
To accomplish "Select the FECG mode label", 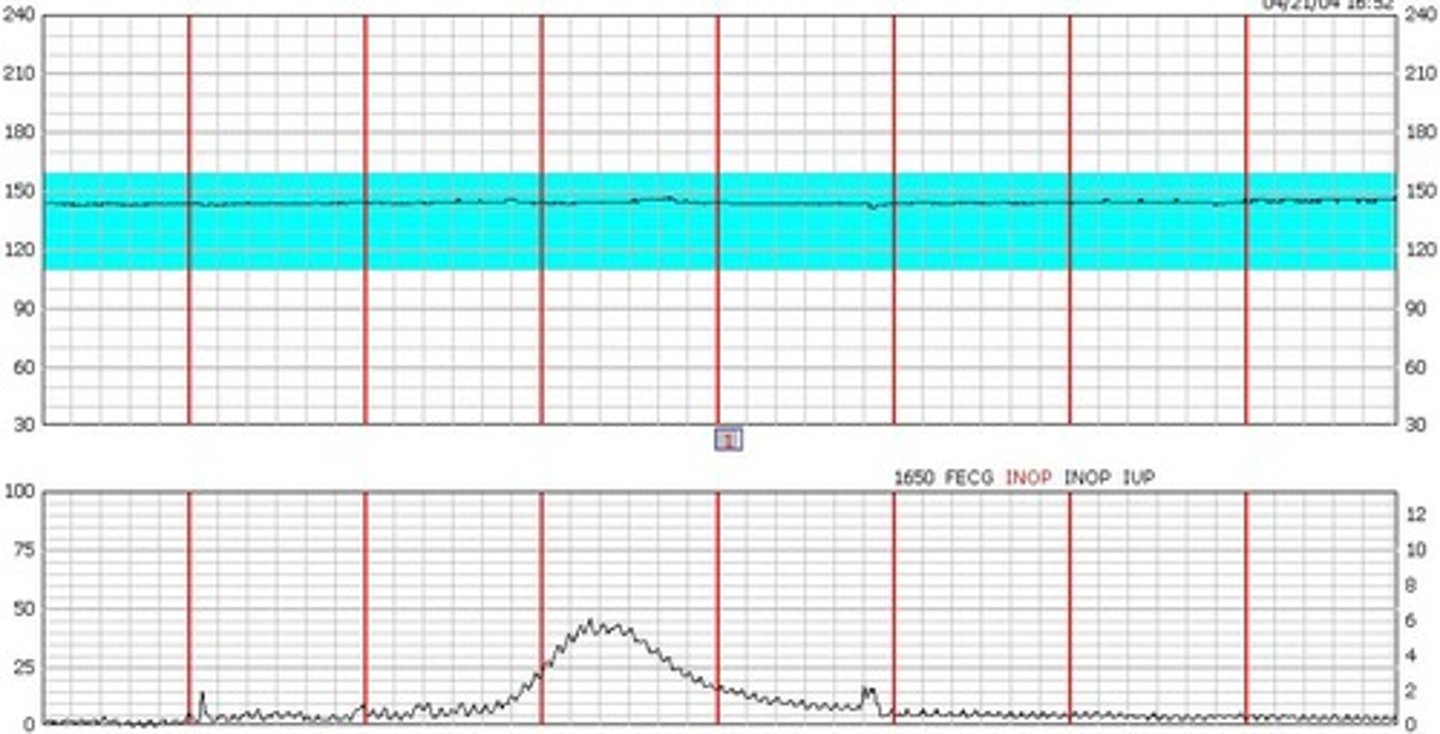I will (970, 478).
